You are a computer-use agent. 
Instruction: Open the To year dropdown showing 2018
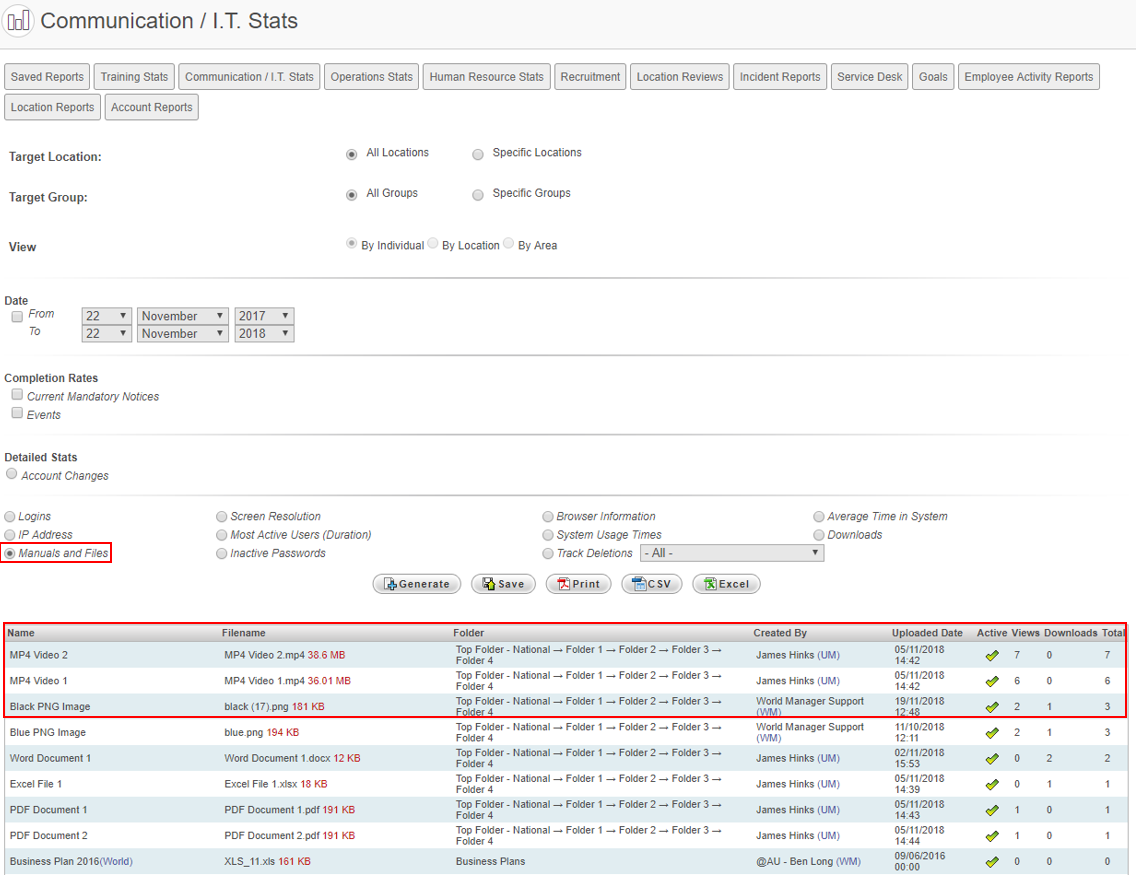[264, 334]
